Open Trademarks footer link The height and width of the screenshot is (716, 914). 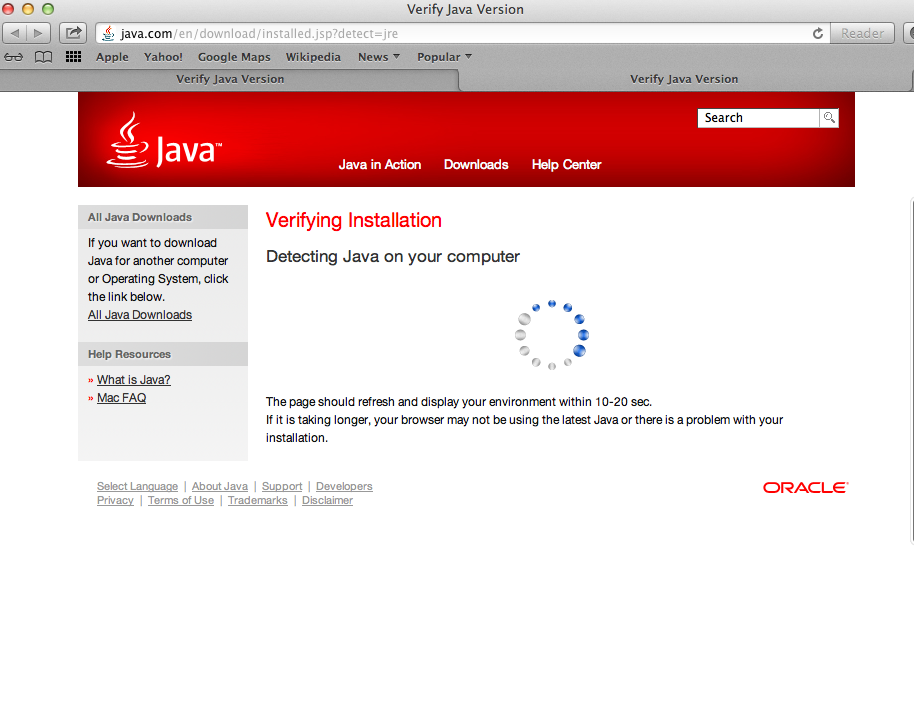[258, 500]
